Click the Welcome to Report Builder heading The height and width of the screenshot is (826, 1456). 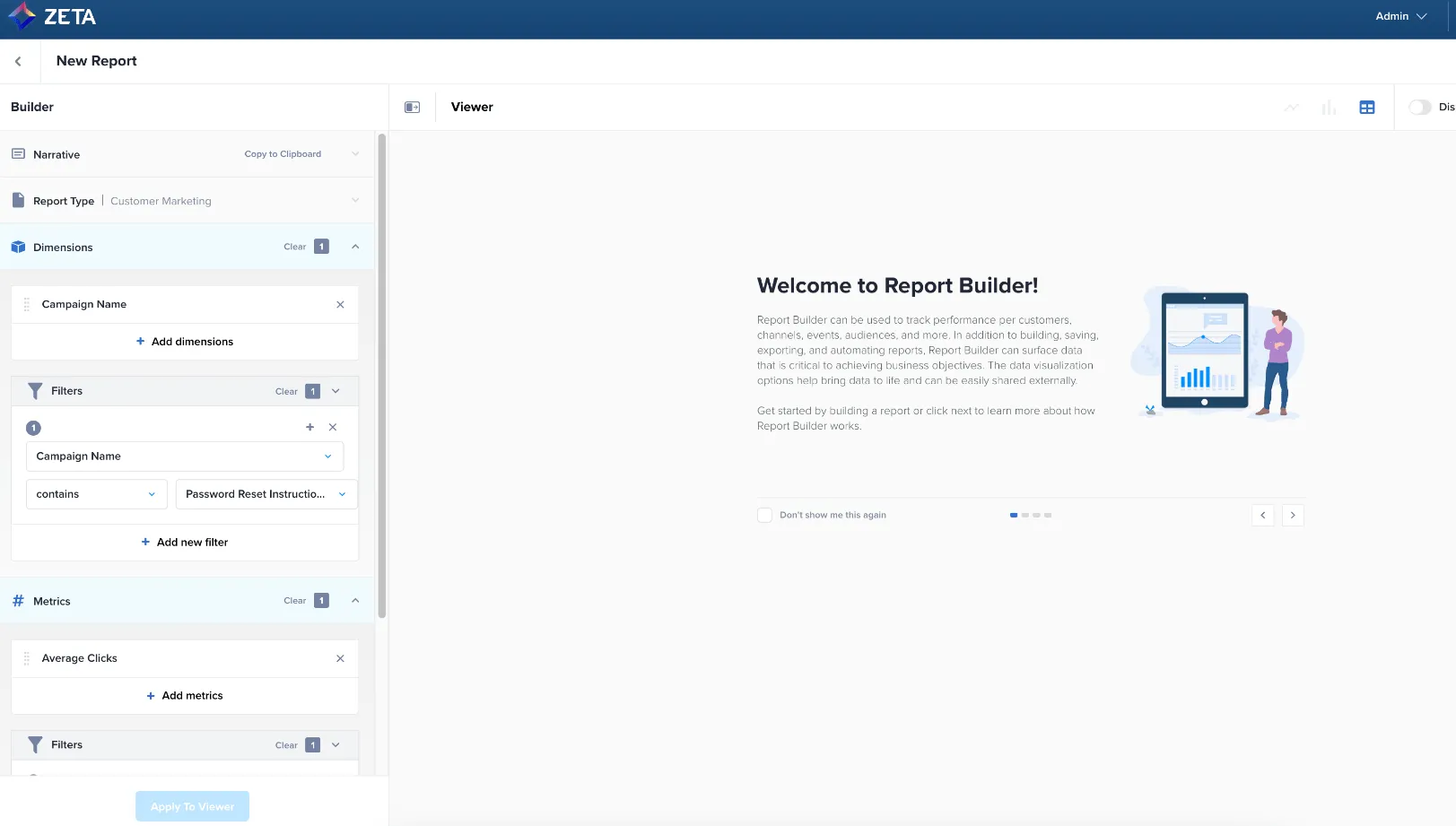tap(897, 285)
